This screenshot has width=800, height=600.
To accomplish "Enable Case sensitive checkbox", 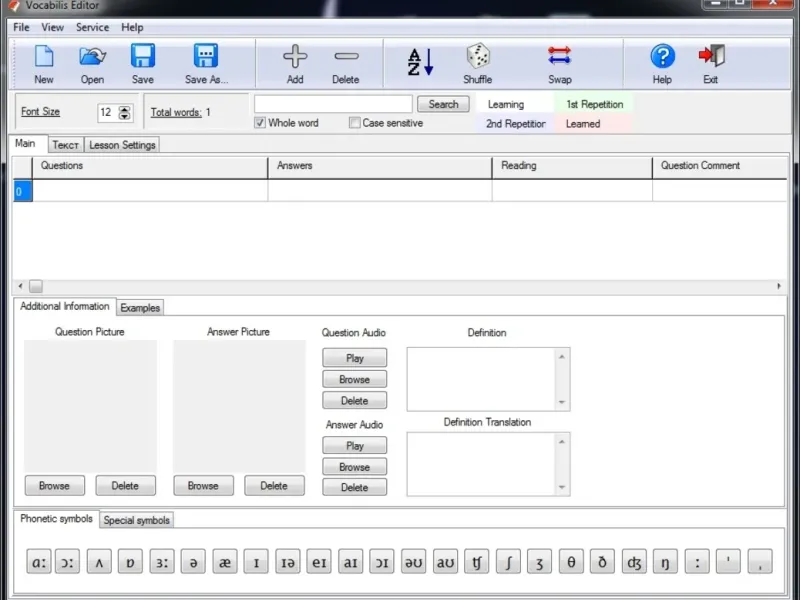I will (x=355, y=123).
